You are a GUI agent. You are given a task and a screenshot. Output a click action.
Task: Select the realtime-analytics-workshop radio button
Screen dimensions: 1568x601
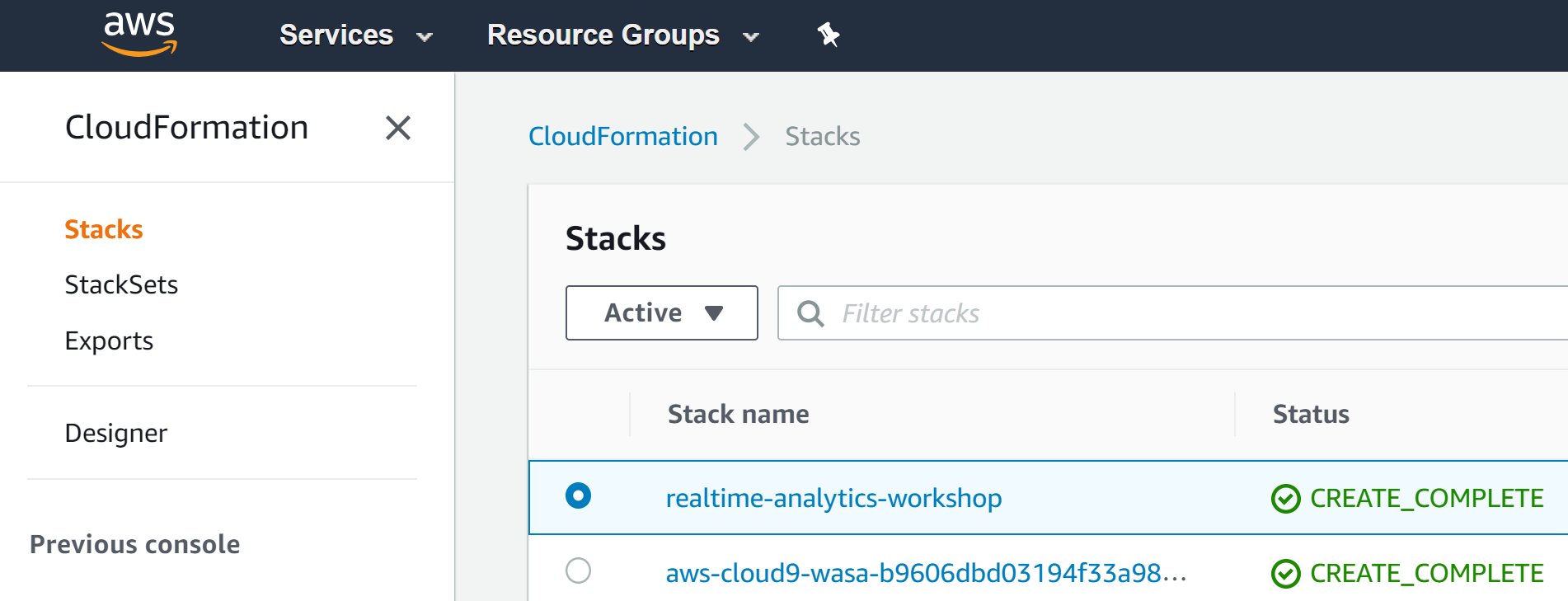[578, 495]
